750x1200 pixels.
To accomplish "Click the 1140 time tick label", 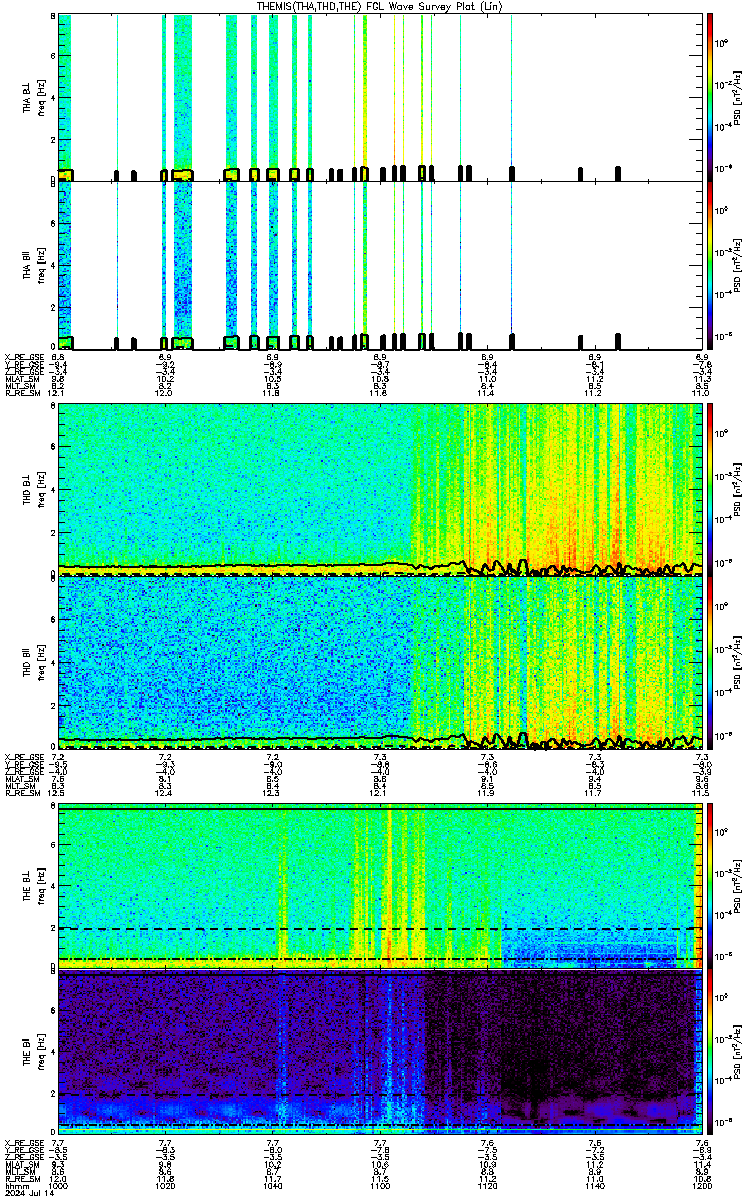I will pyautogui.click(x=594, y=1187).
